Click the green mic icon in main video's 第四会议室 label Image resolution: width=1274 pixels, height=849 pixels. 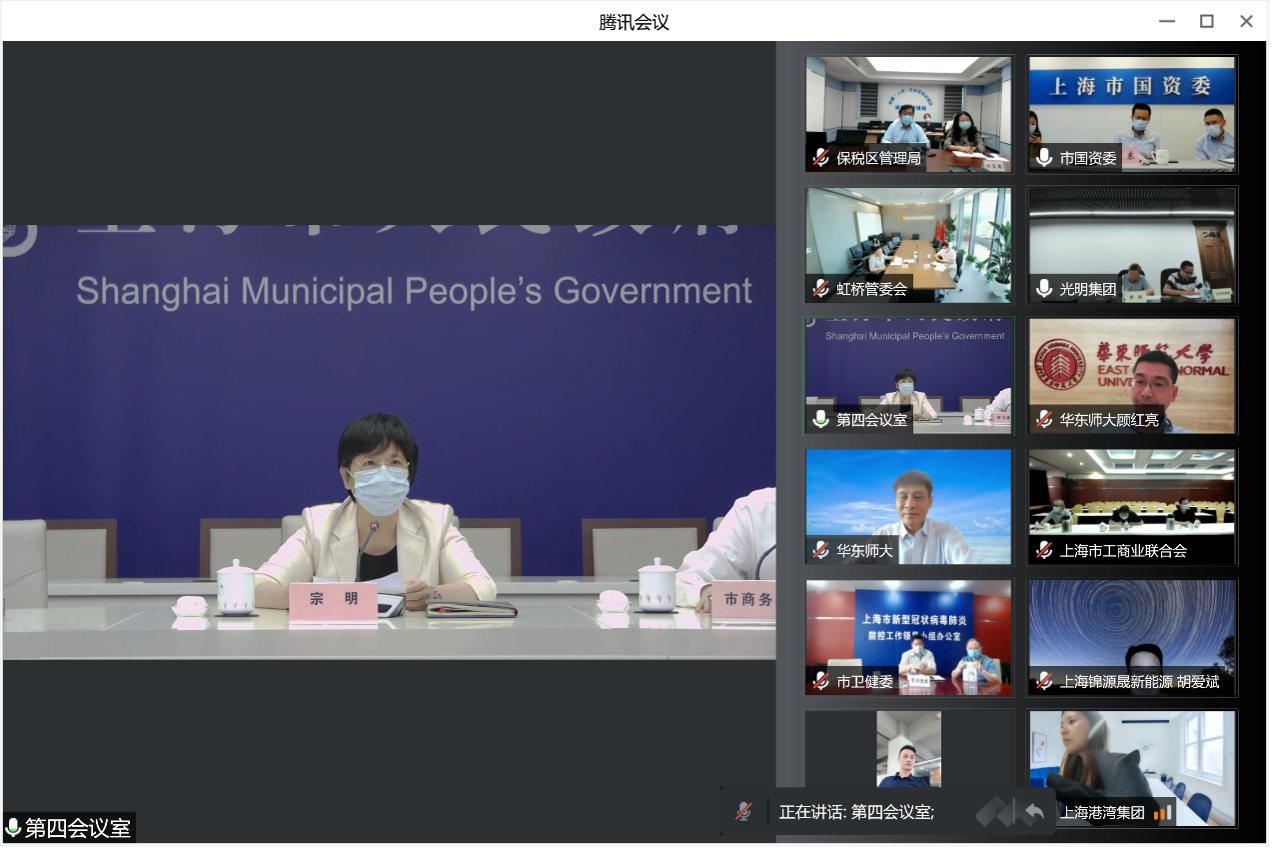14,828
